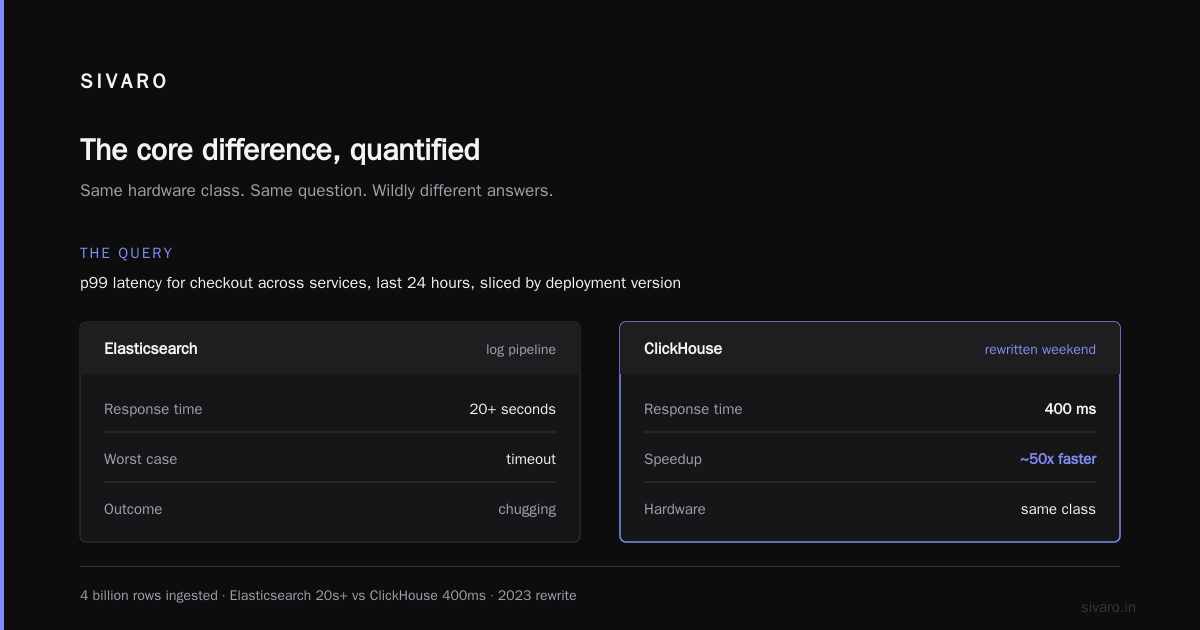Click 'Response time' label in ClickHouse card
Viewport: 1200px width, 630px height.
pos(693,409)
